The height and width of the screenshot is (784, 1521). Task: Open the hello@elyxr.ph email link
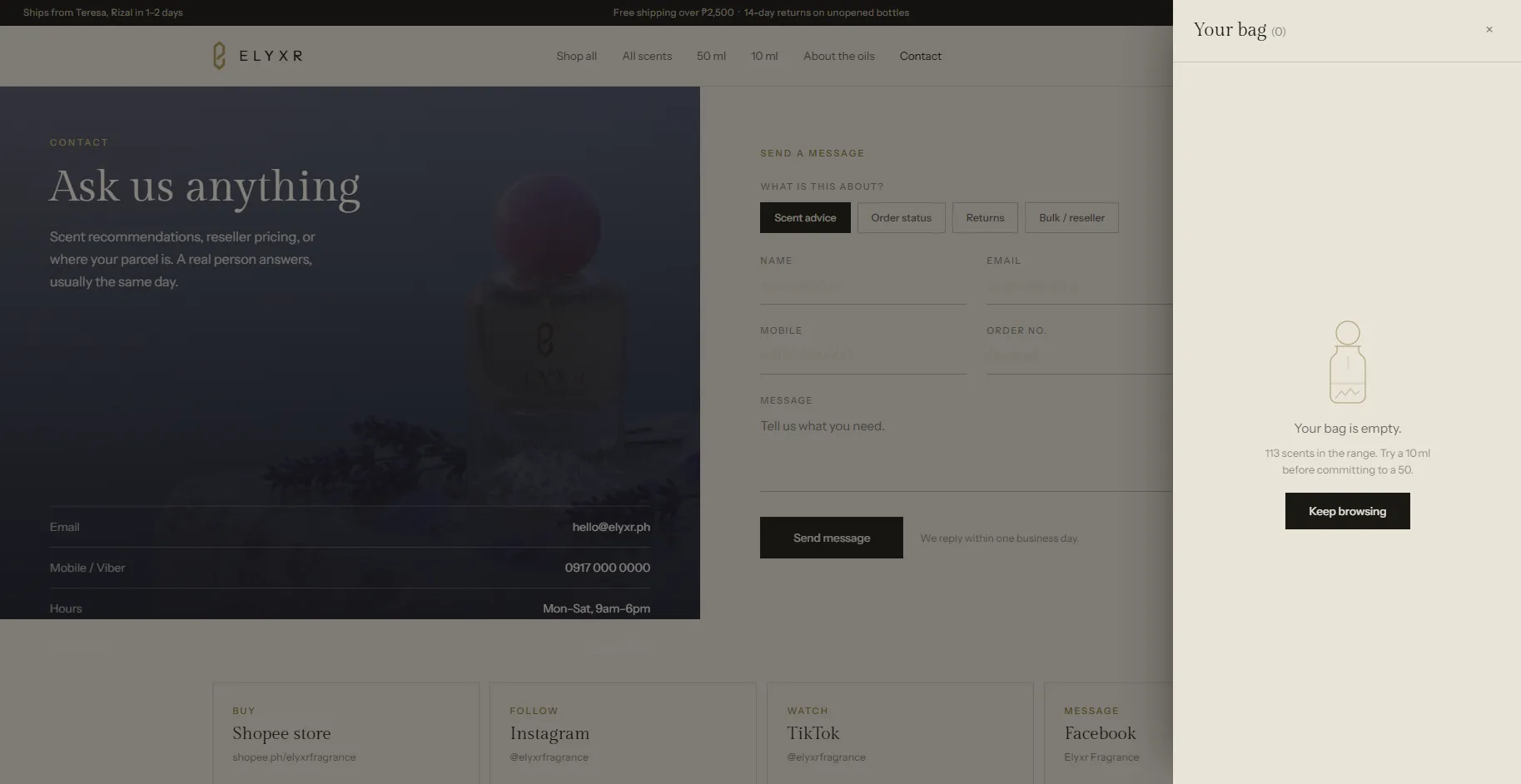(611, 527)
